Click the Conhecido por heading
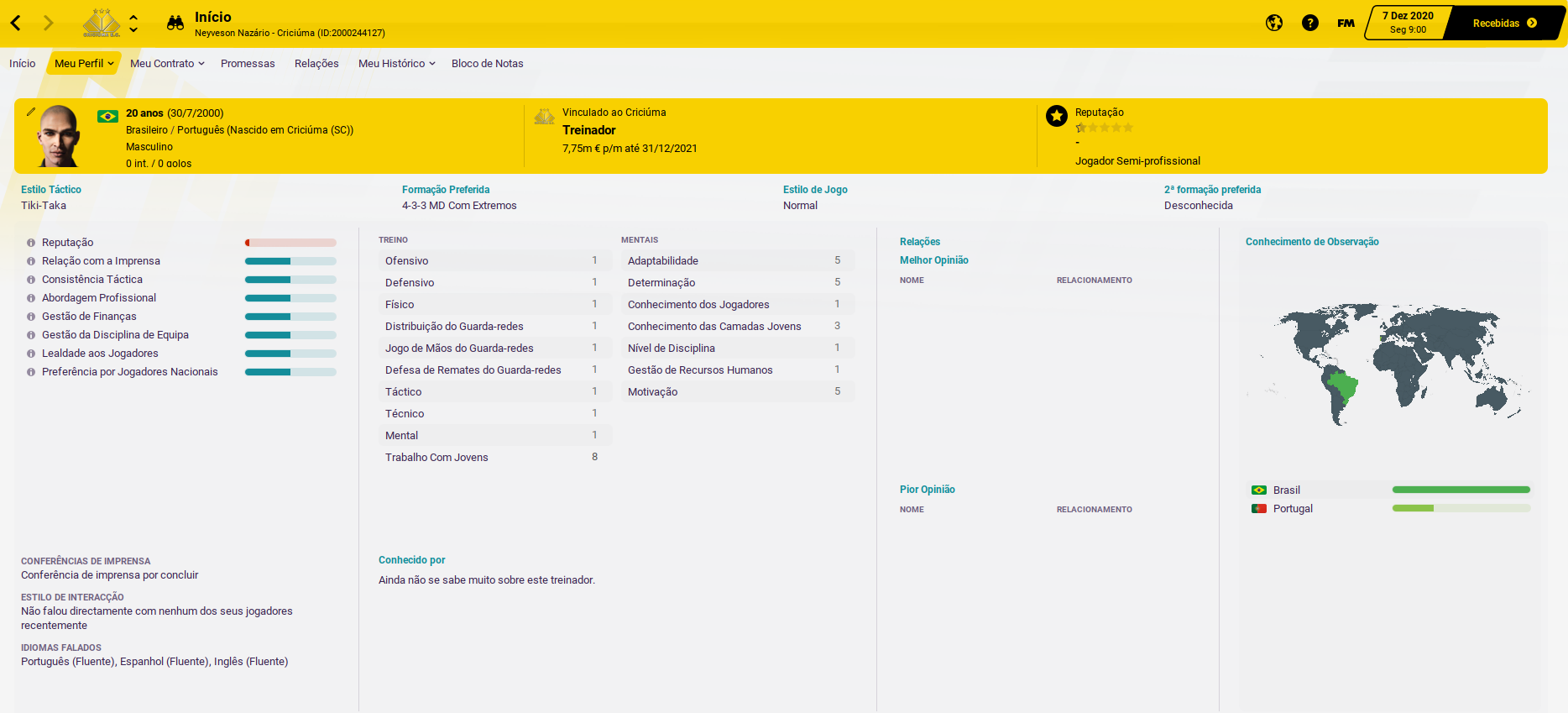 click(412, 560)
